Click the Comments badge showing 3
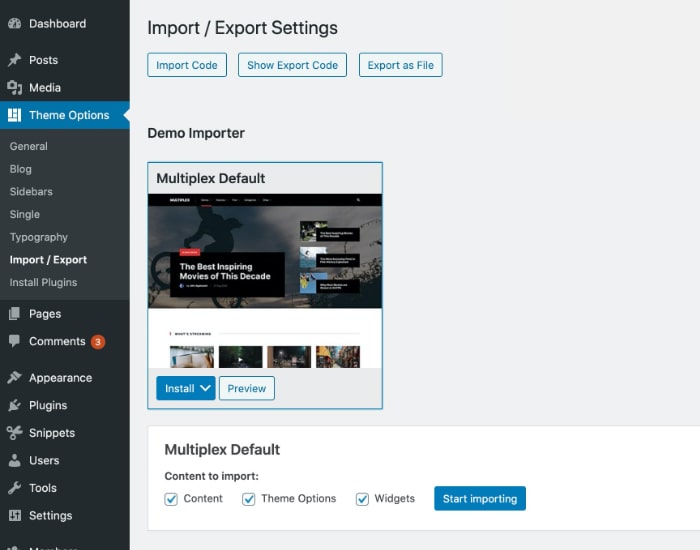700x550 pixels. pyautogui.click(x=98, y=342)
